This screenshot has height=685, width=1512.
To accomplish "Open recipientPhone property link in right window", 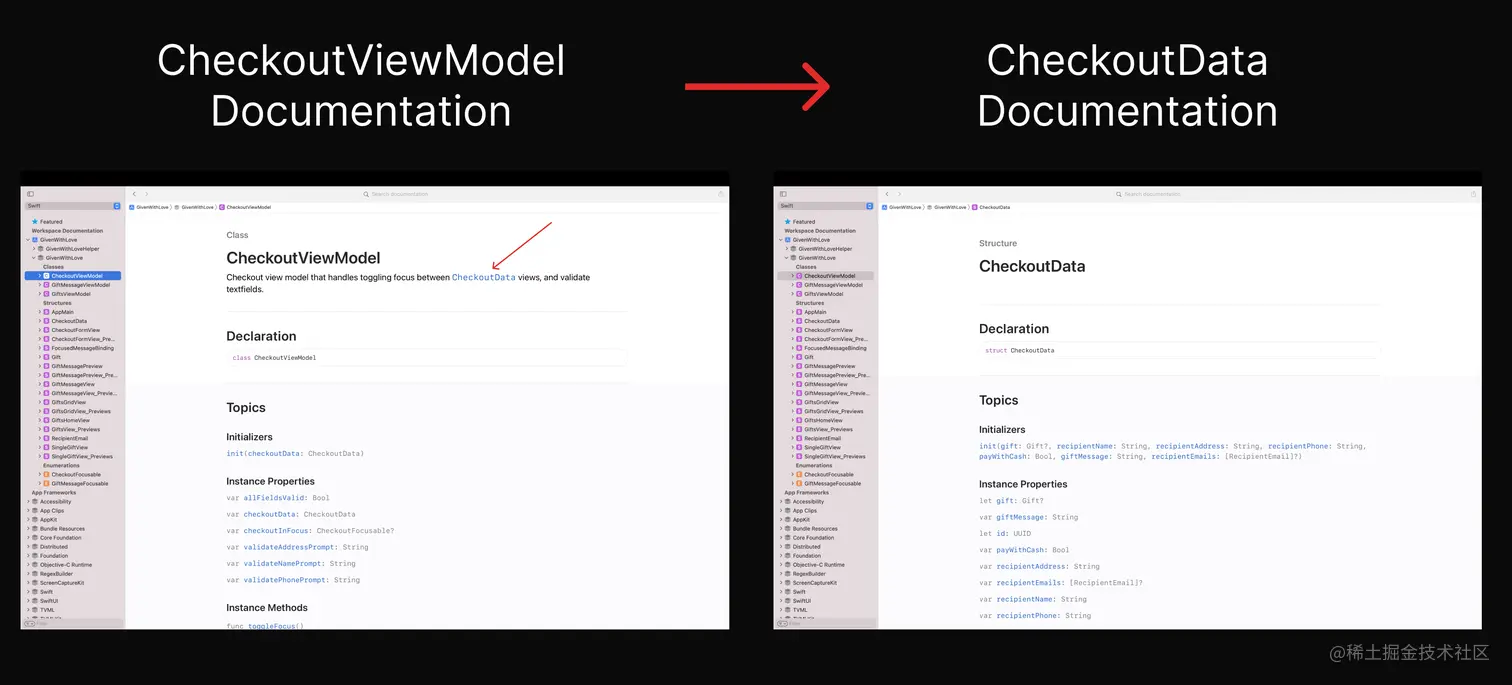I will click(1027, 615).
